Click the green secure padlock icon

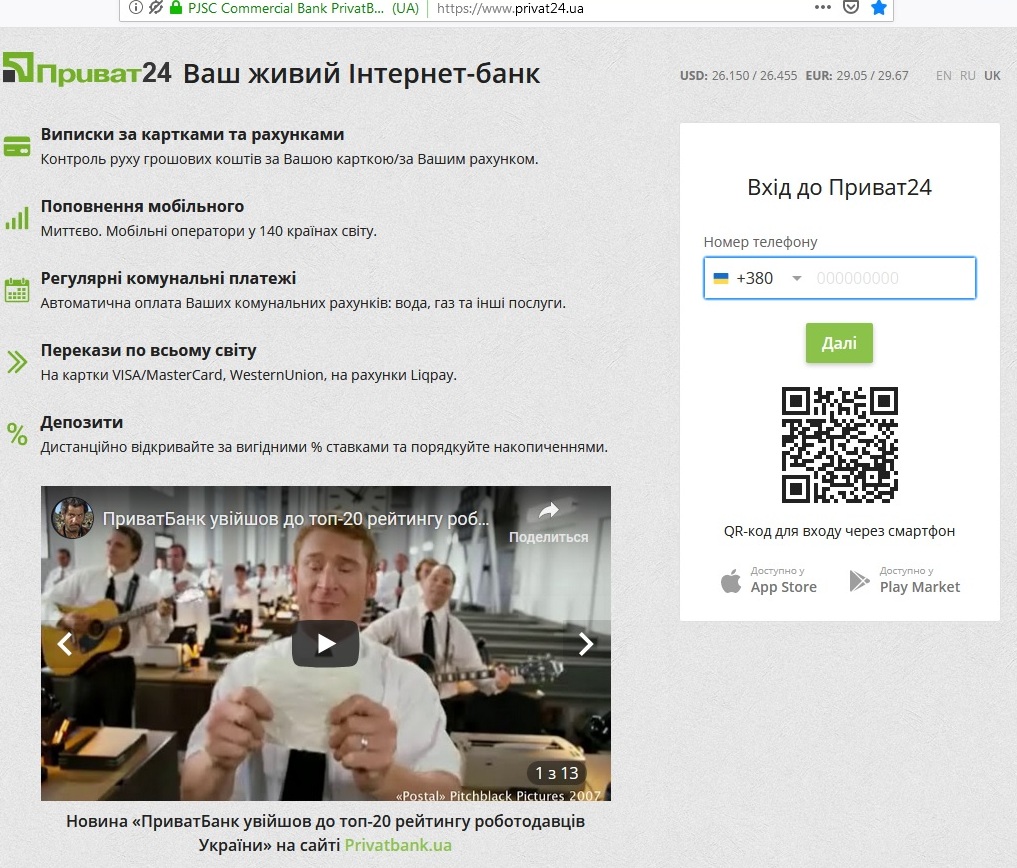click(175, 8)
